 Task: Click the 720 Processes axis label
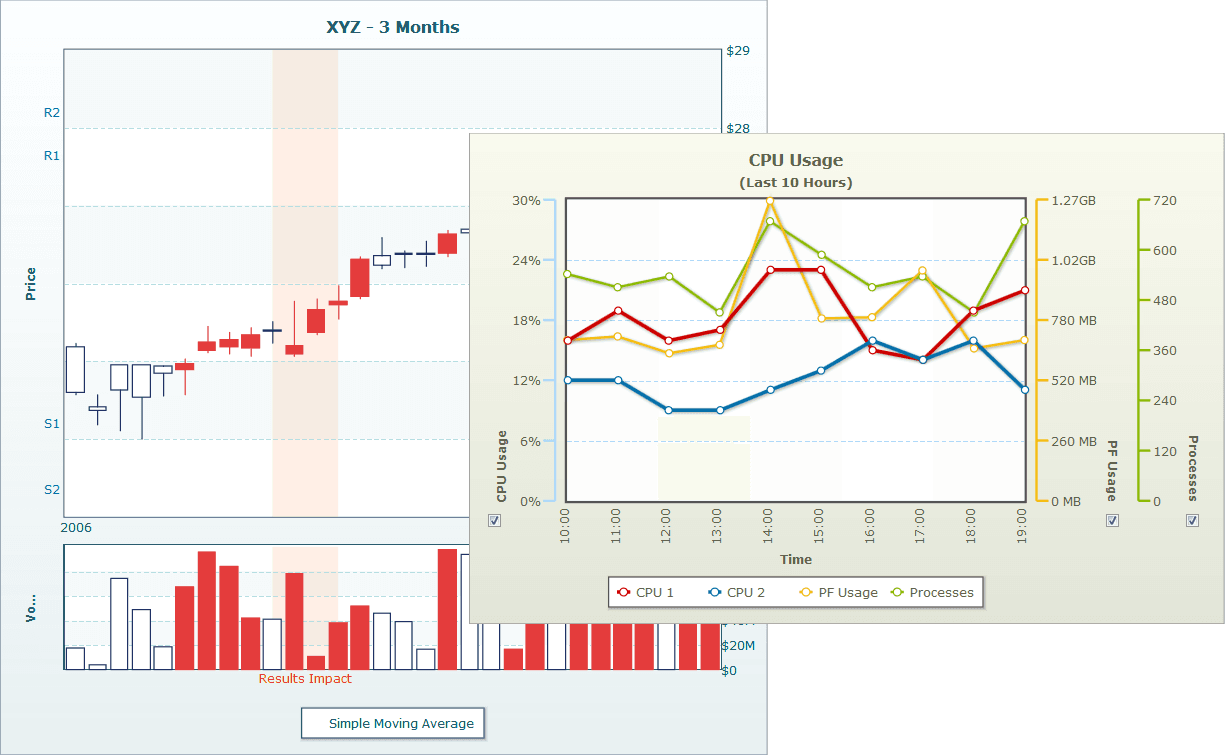[1166, 200]
